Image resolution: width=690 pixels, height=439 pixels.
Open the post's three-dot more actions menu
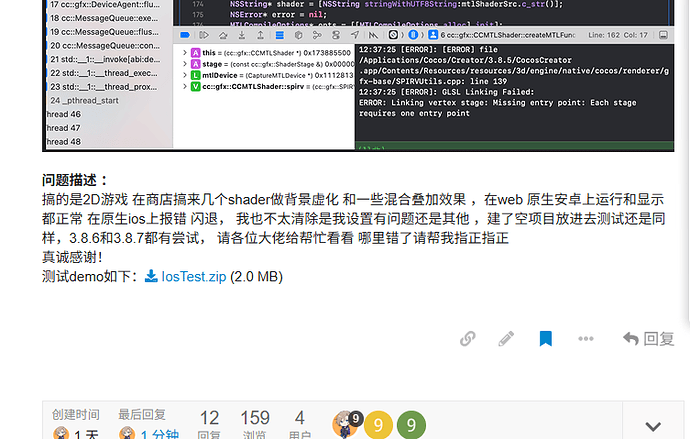(586, 339)
